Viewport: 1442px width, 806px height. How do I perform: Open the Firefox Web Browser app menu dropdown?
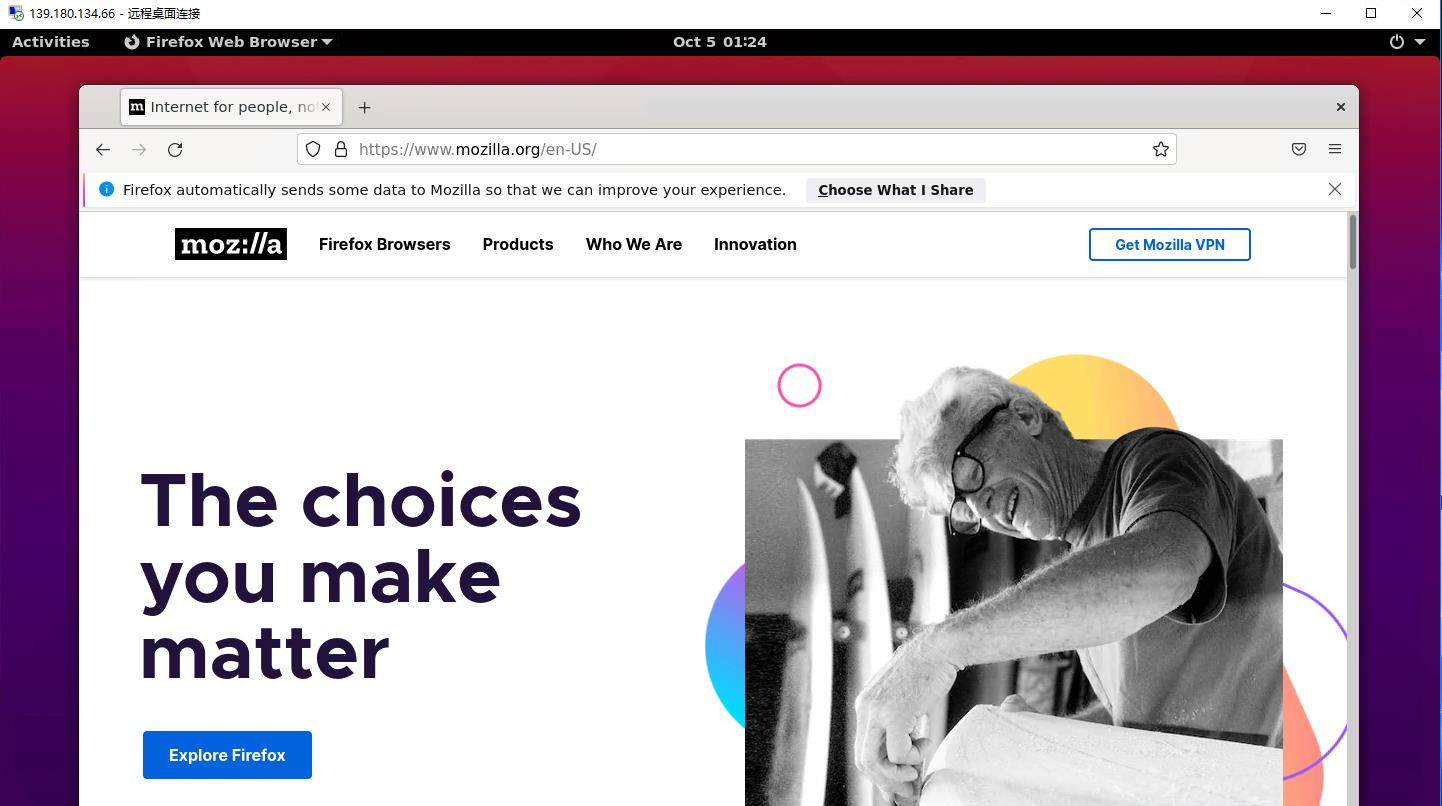click(228, 42)
